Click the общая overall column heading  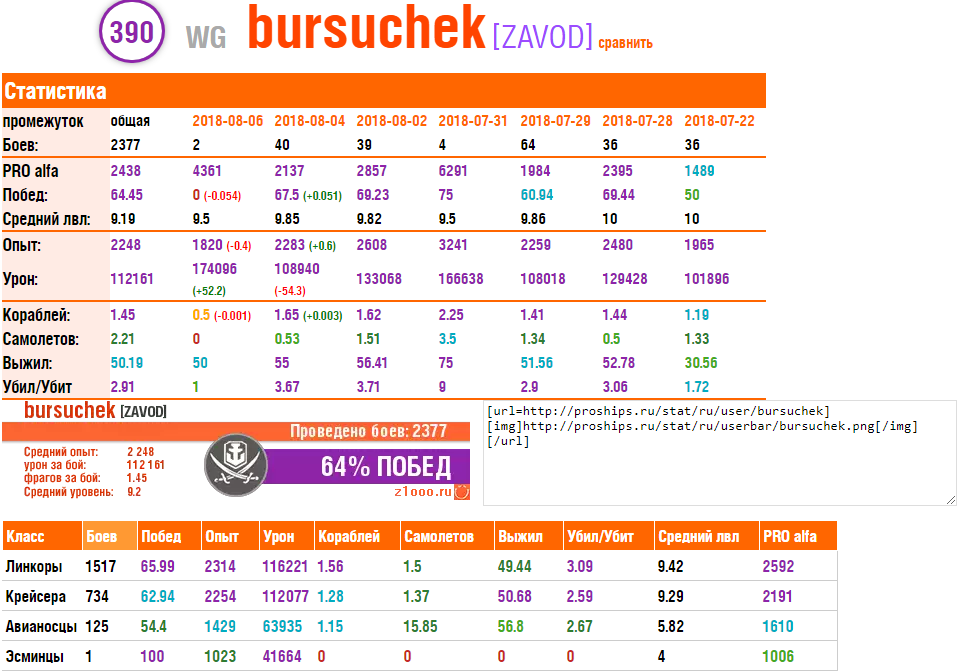pyautogui.click(x=130, y=121)
